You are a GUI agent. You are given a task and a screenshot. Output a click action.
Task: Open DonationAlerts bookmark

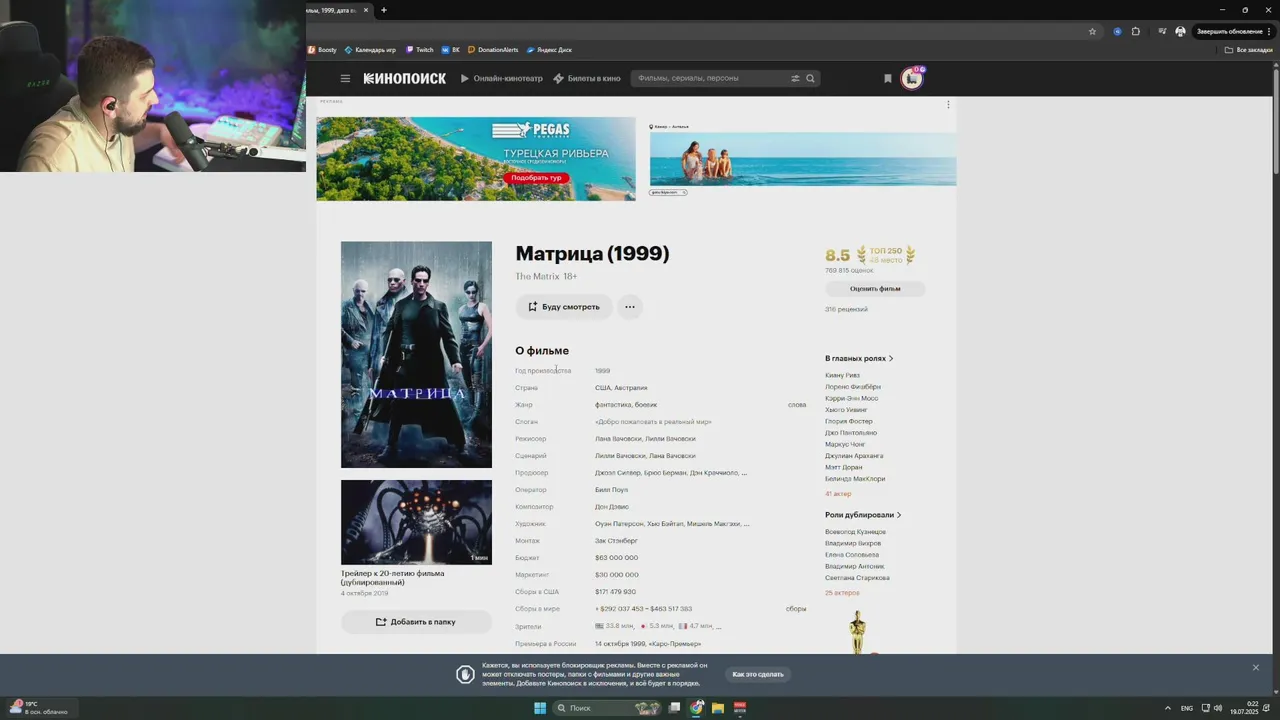pos(493,49)
